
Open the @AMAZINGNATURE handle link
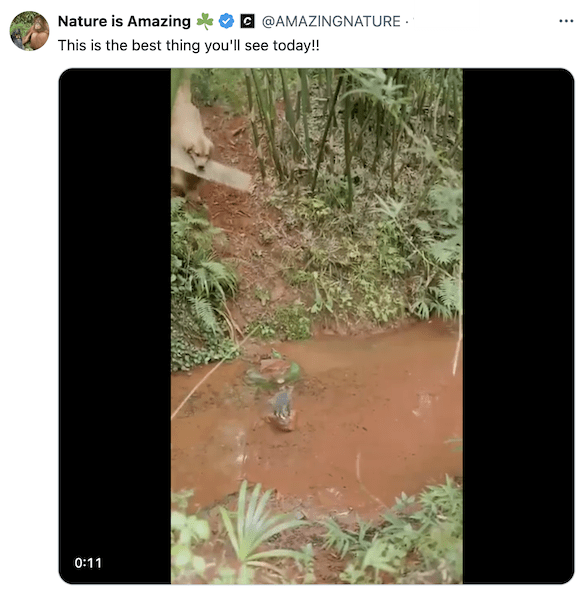click(x=331, y=21)
